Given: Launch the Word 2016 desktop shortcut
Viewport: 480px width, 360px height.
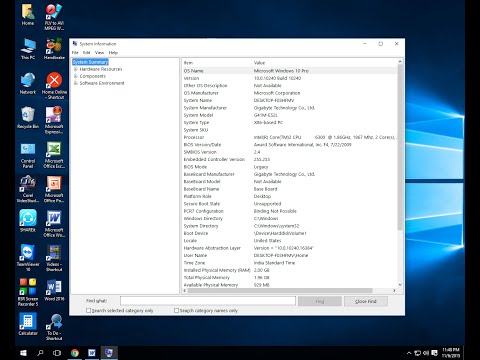Looking at the screenshot, I should click(54, 290).
